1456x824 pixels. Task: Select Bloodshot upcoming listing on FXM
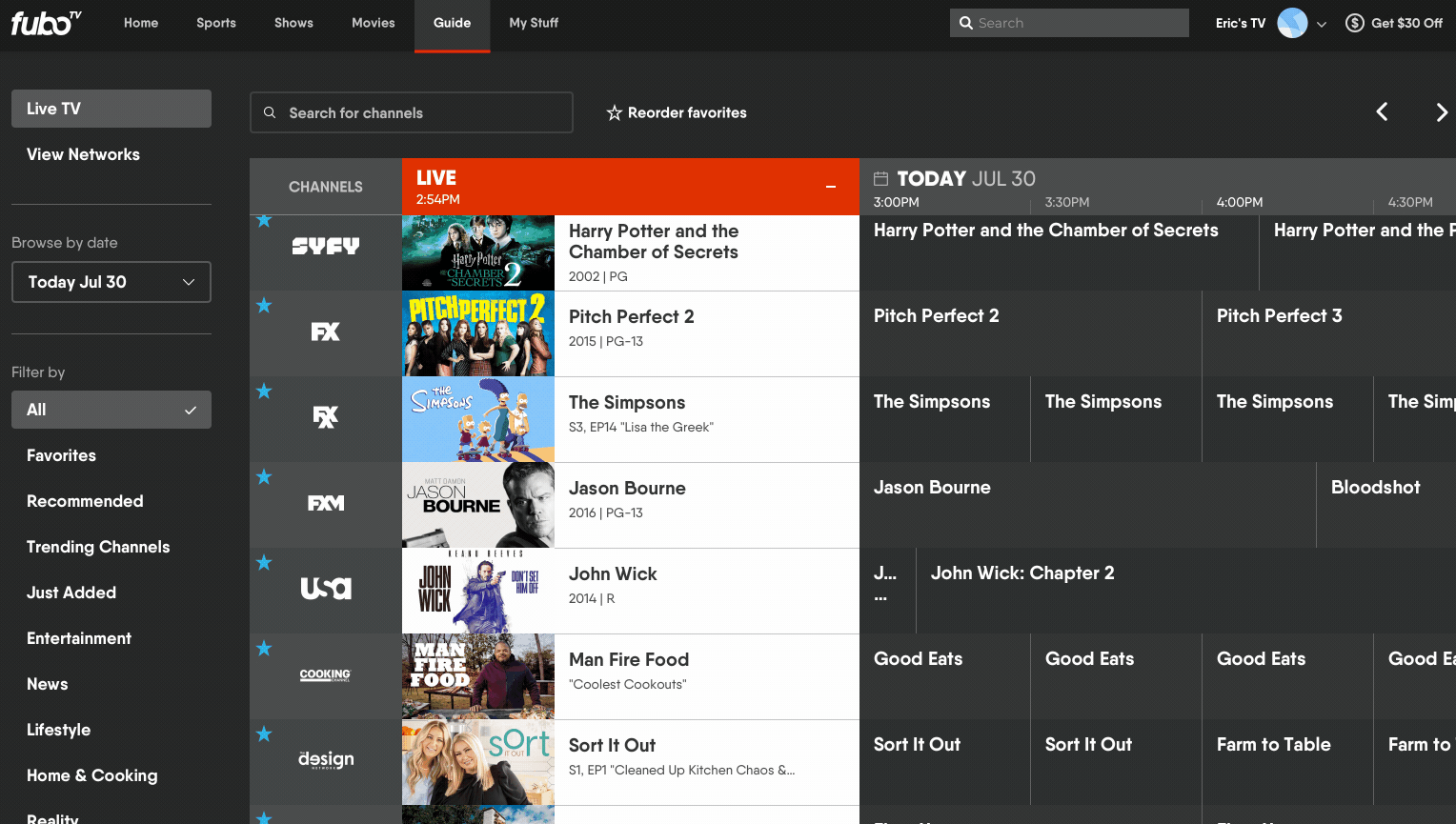point(1386,505)
